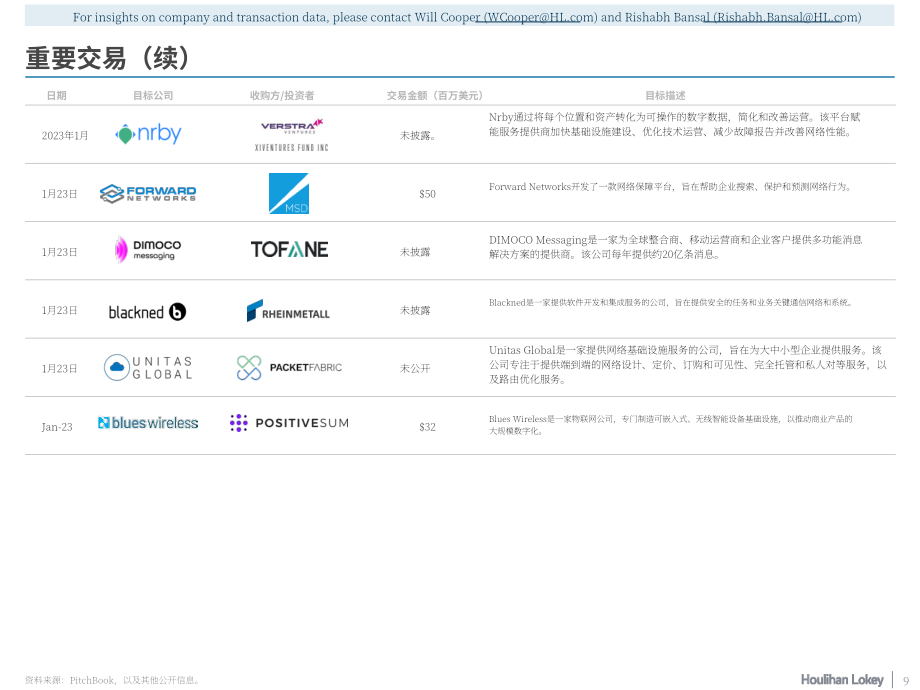The width and height of the screenshot is (920, 690).
Task: Select the PositiveSum logo
Action: click(x=289, y=423)
